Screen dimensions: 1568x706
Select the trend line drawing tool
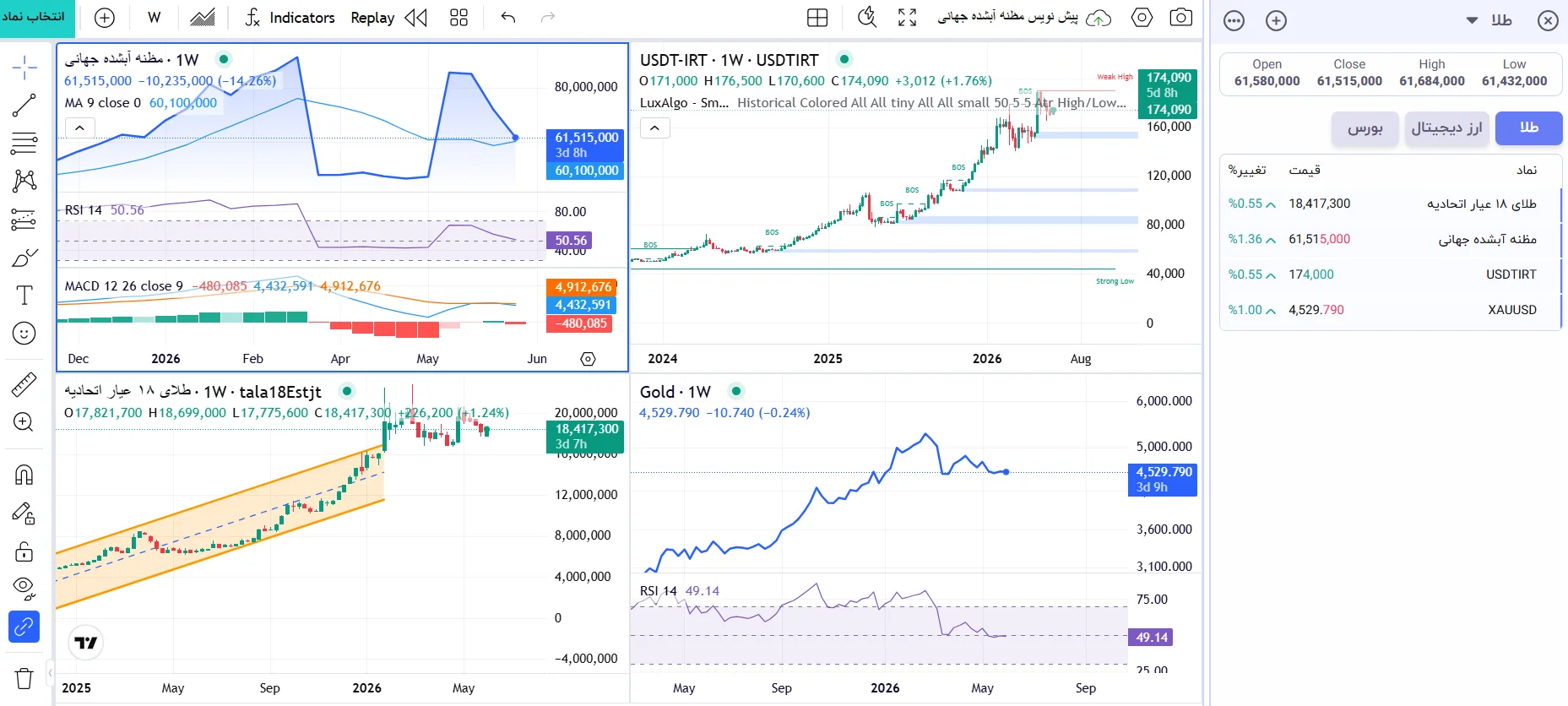tap(24, 105)
